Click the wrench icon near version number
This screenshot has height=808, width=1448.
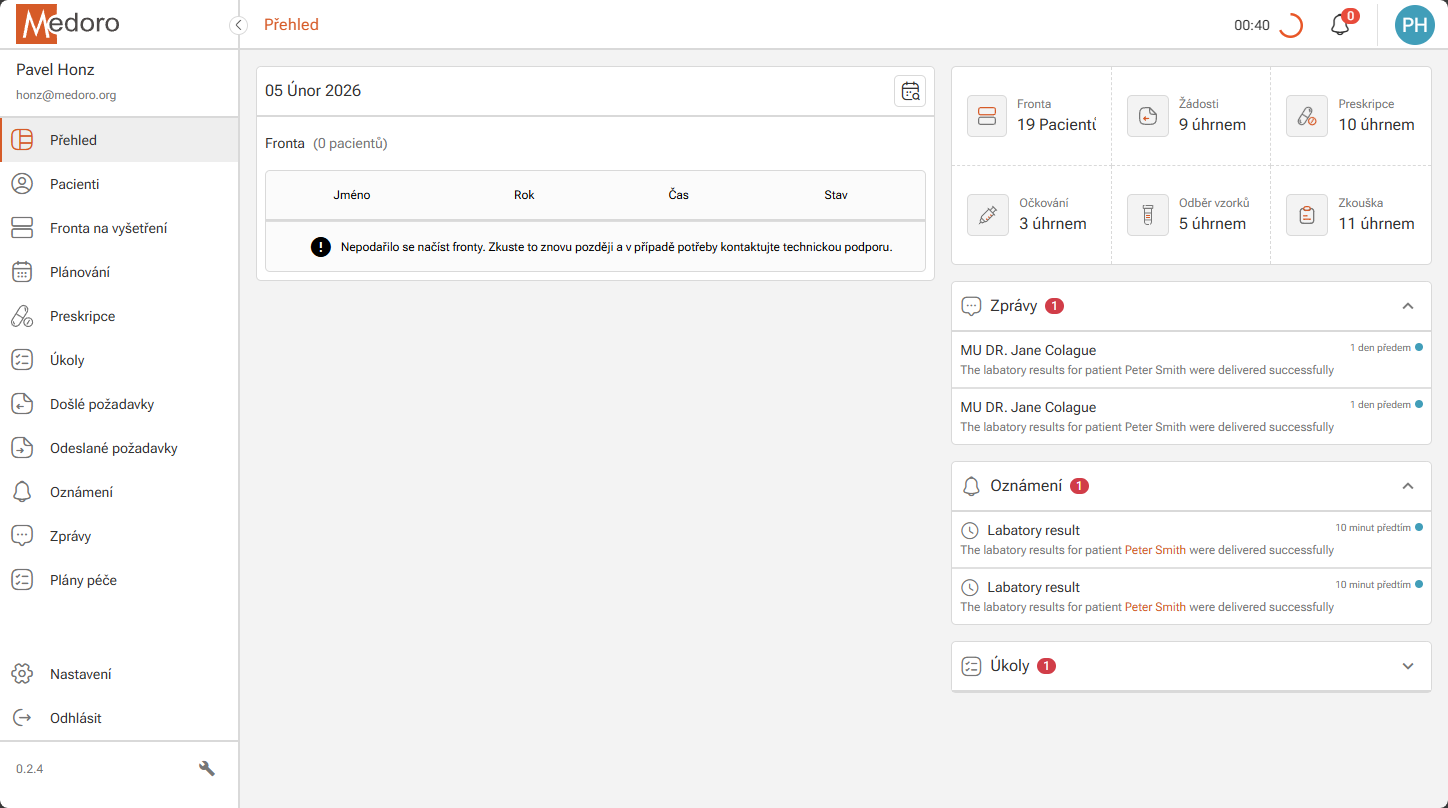click(x=207, y=768)
